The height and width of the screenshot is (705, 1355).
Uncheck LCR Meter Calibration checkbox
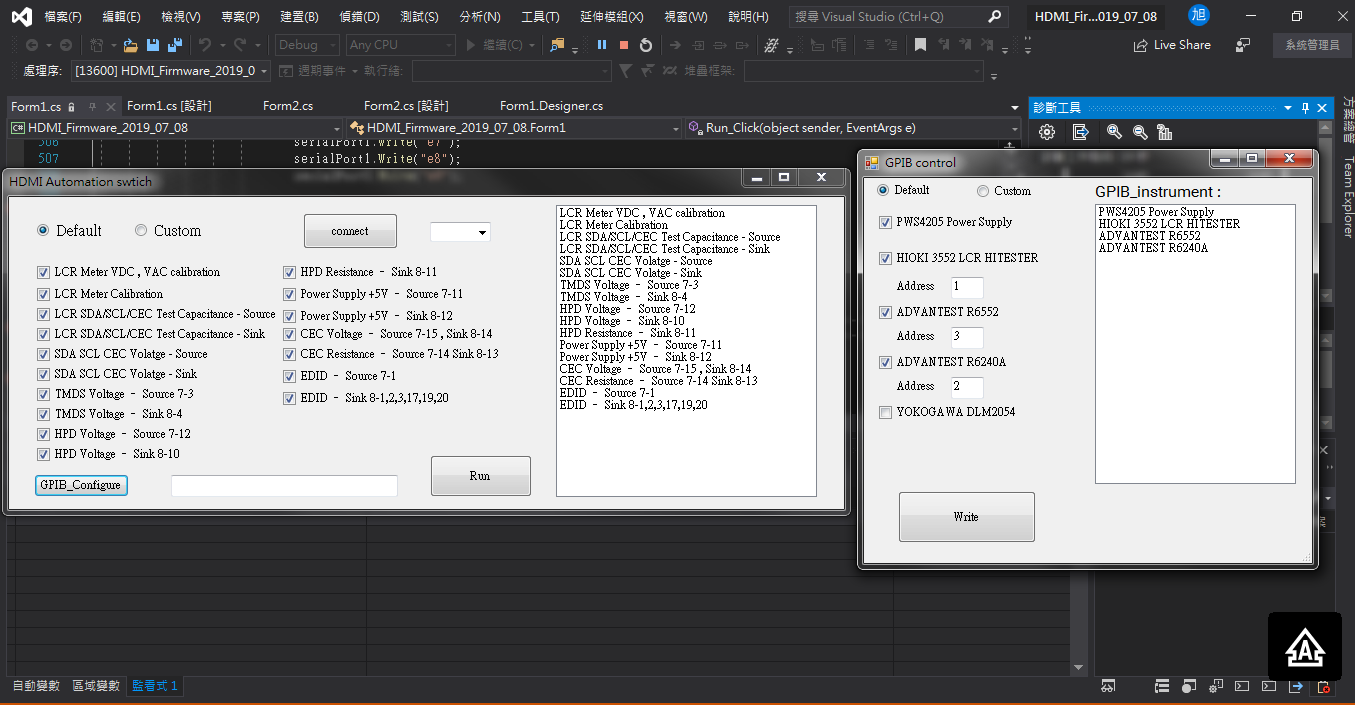[43, 294]
